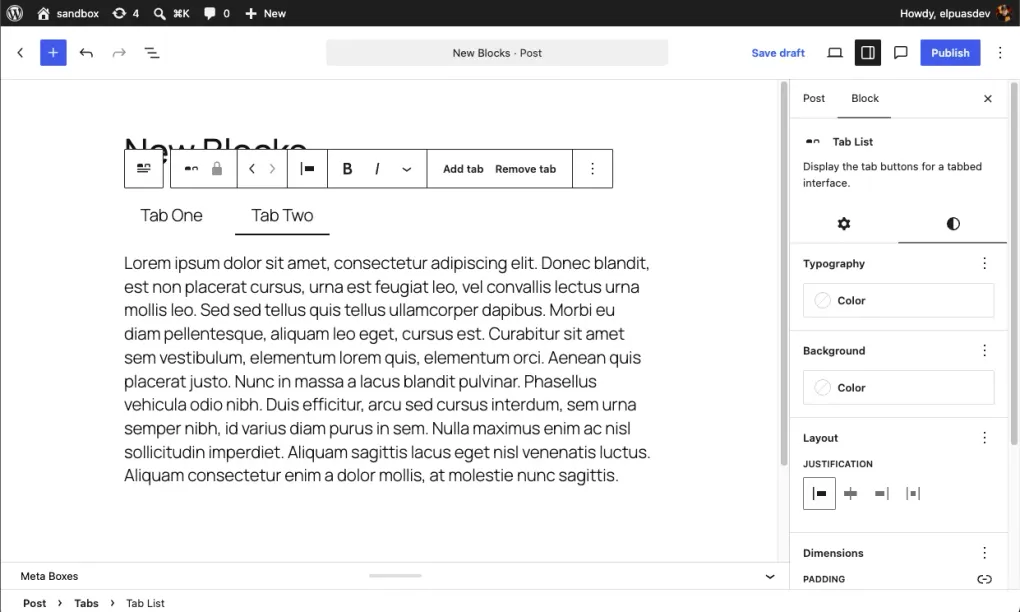
Task: Select the Tab One tab
Action: (x=171, y=215)
